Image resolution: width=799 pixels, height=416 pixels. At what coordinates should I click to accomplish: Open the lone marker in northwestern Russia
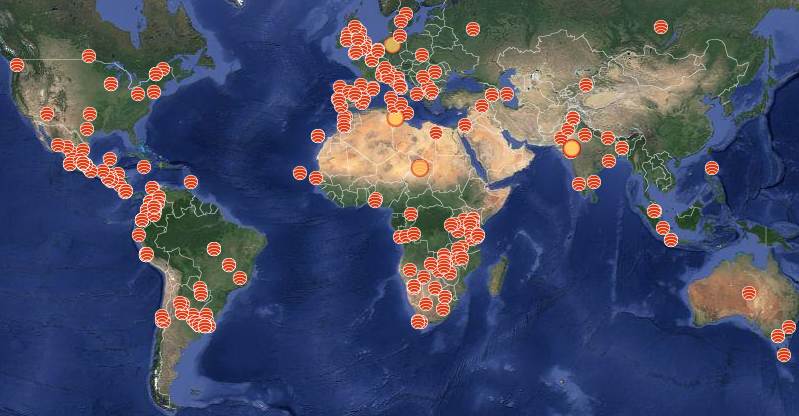473,29
